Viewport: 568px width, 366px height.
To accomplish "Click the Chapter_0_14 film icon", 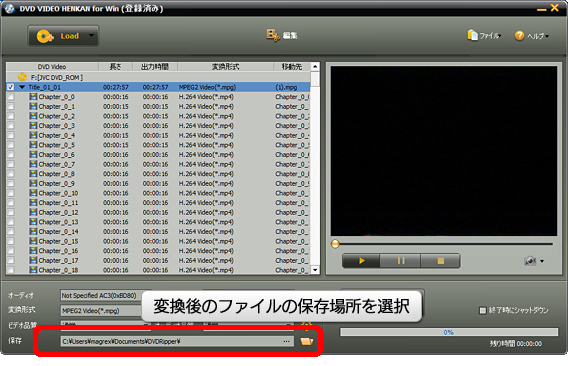I will (33, 231).
